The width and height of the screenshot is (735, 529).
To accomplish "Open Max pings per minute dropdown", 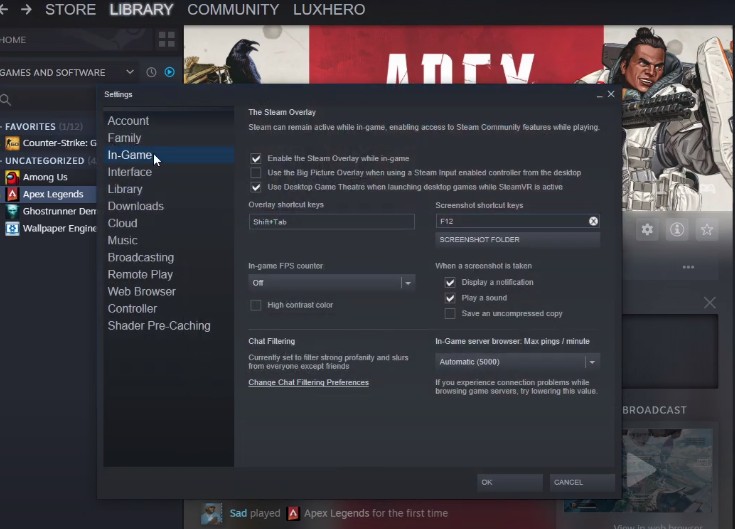I will pyautogui.click(x=517, y=362).
